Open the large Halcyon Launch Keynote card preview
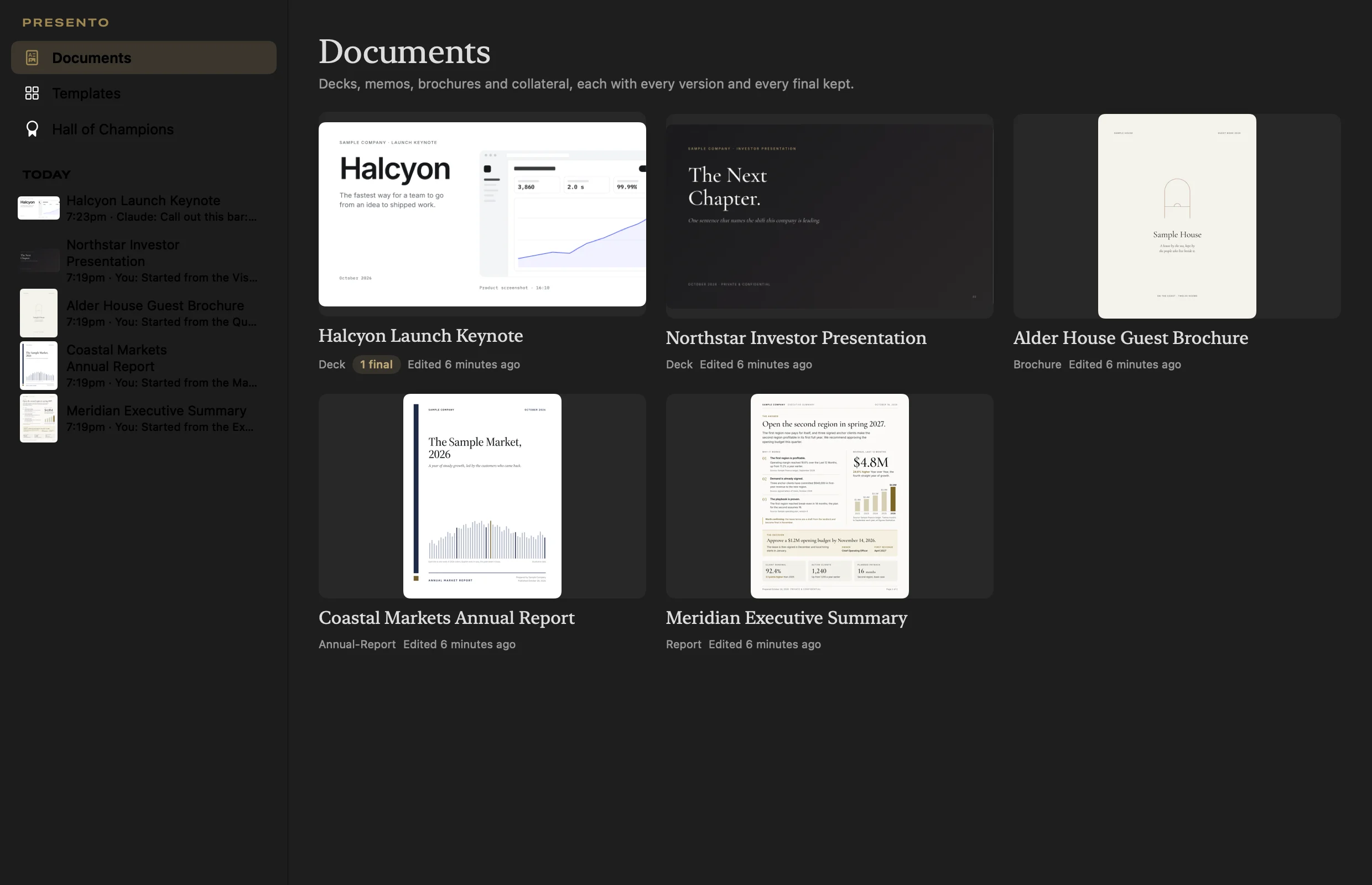The height and width of the screenshot is (885, 1372). pyautogui.click(x=482, y=214)
